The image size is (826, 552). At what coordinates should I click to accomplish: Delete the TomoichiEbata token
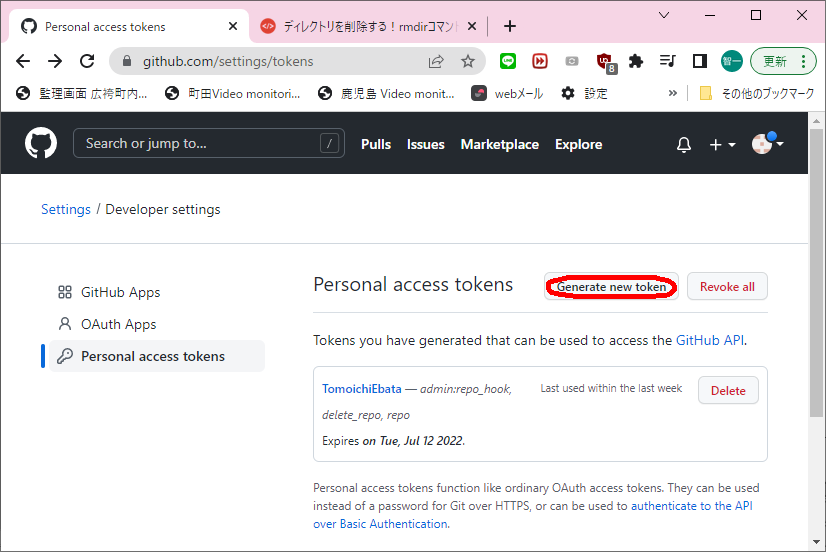pos(727,390)
